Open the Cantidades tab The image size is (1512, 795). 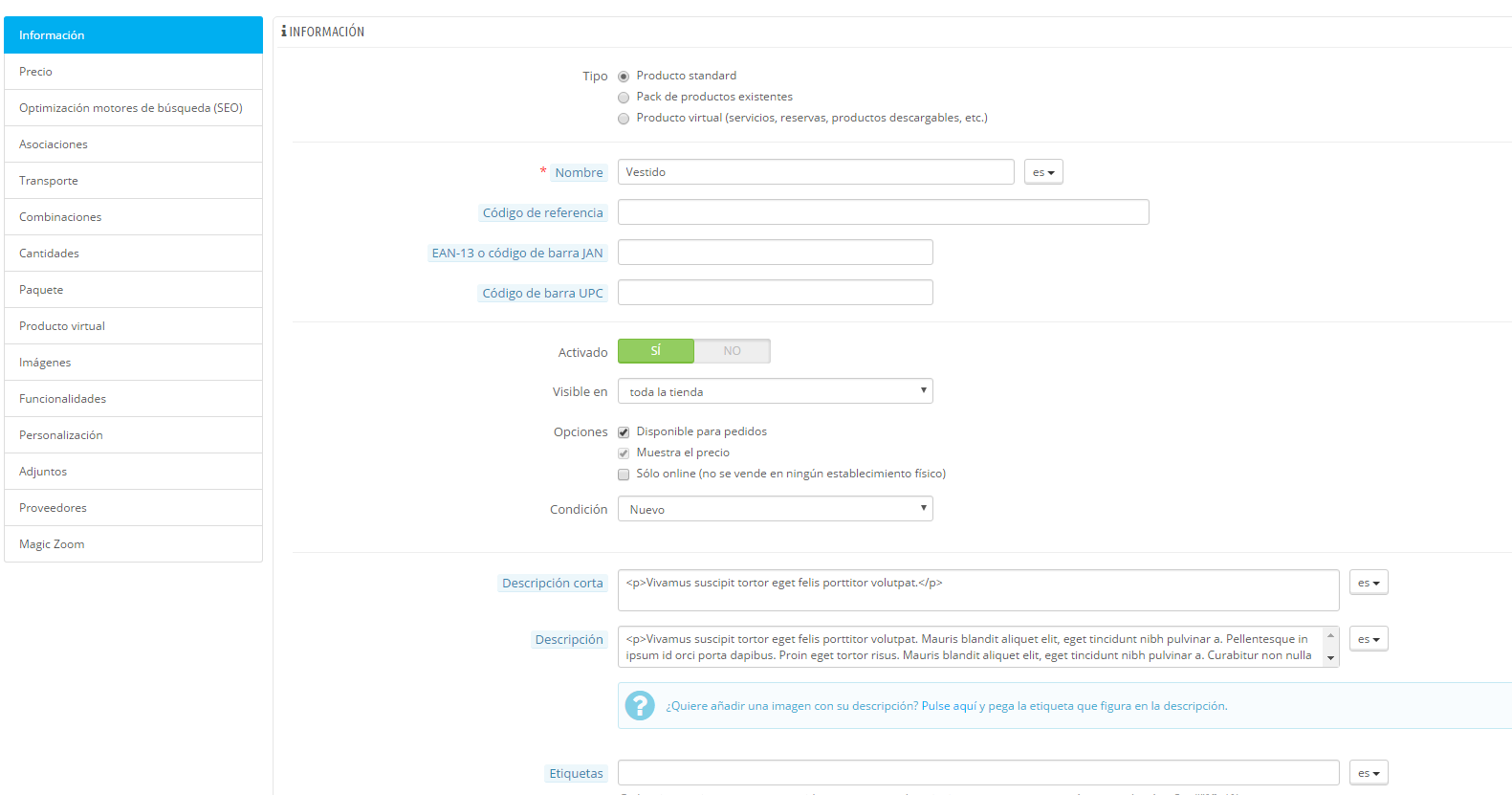click(133, 254)
